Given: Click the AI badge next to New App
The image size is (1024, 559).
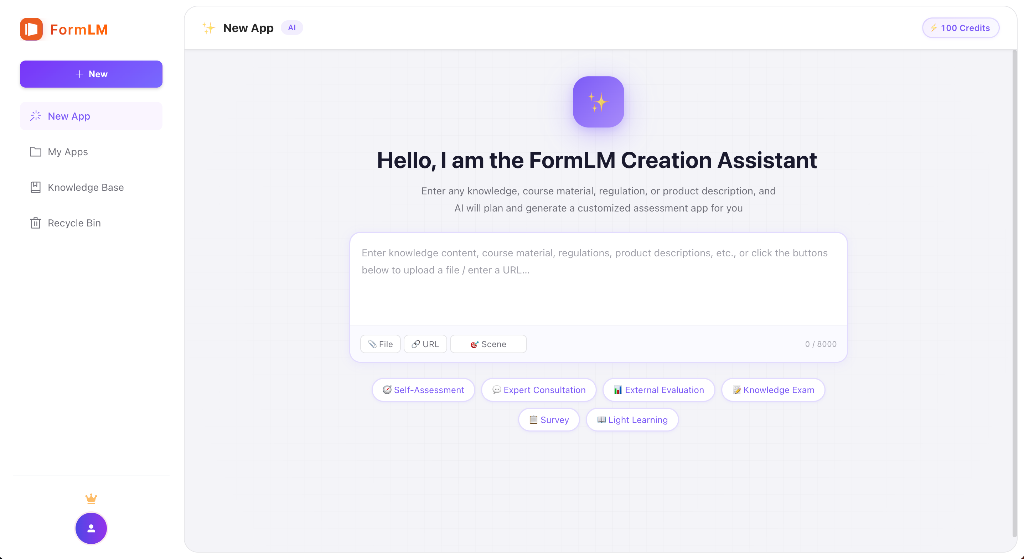Looking at the screenshot, I should (292, 27).
